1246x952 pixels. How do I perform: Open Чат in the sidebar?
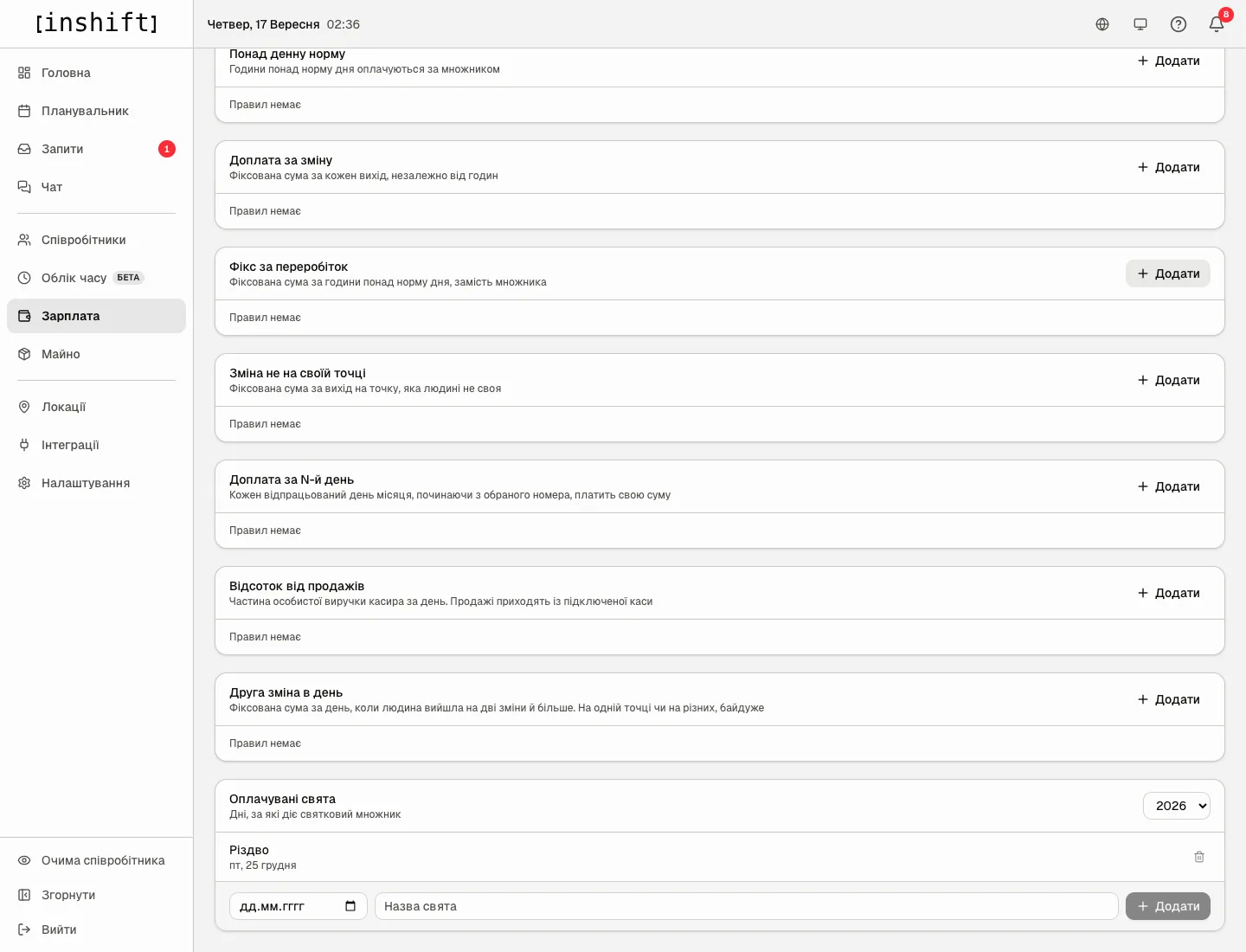(x=96, y=187)
